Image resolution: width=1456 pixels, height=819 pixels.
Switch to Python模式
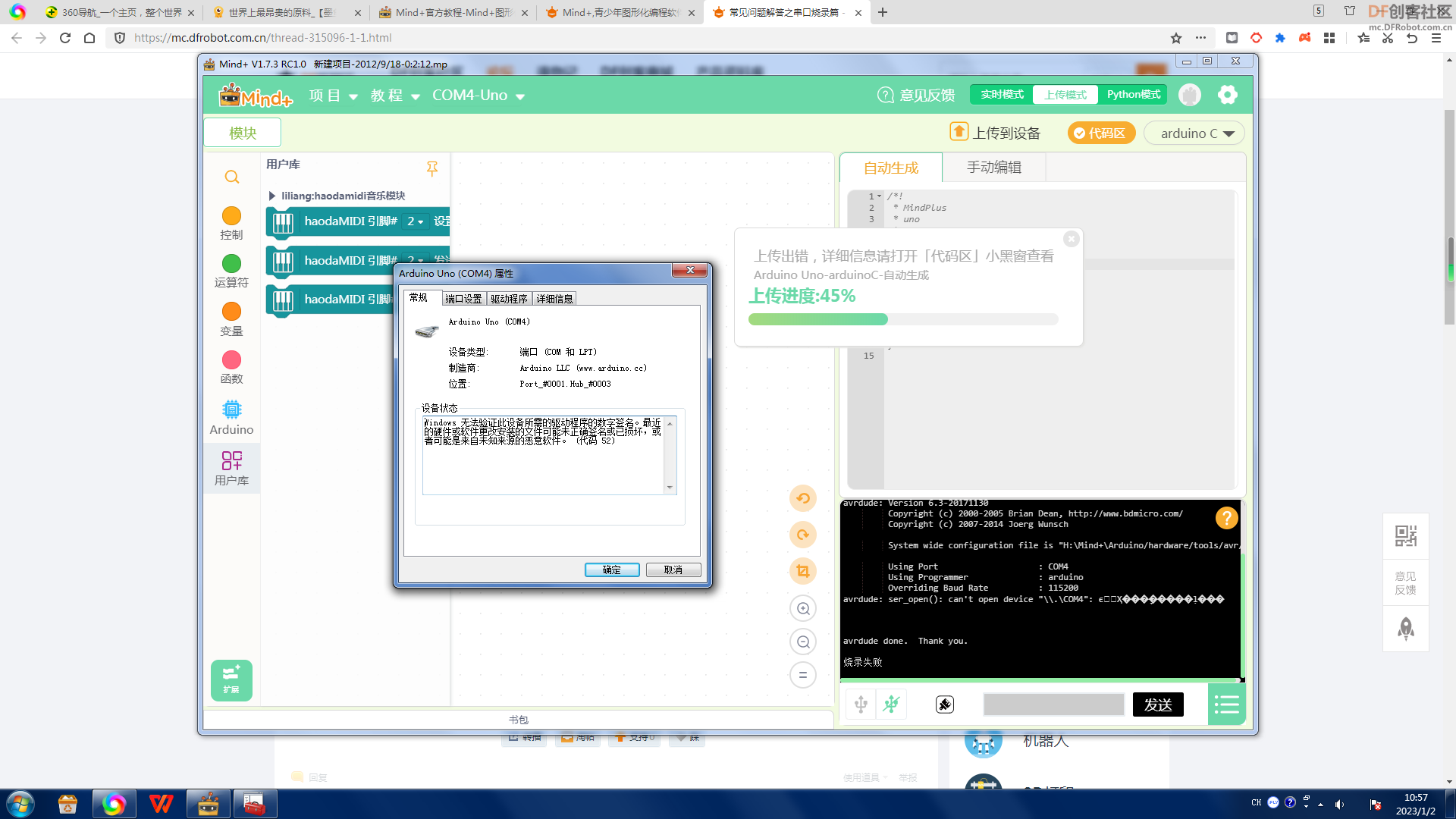pyautogui.click(x=1133, y=95)
